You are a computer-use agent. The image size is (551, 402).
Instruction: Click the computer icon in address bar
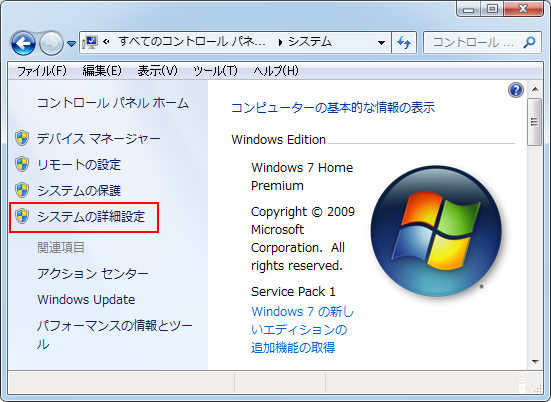point(90,42)
